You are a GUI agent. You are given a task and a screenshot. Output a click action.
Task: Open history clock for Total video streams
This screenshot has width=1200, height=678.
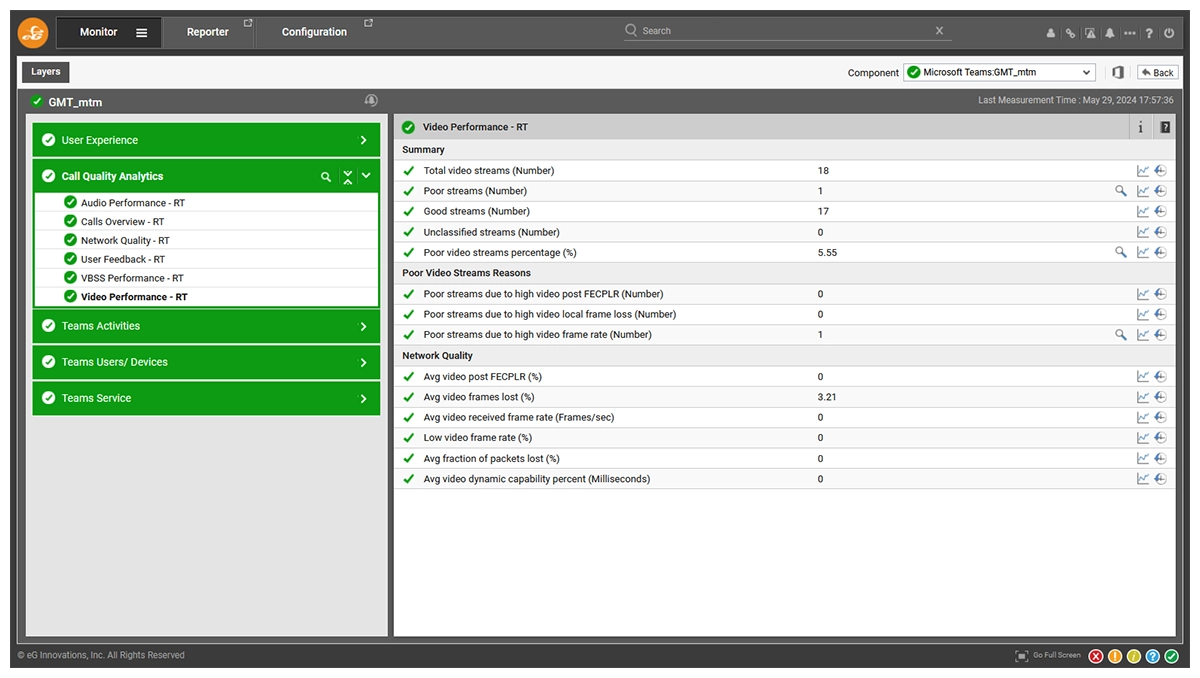(1160, 171)
